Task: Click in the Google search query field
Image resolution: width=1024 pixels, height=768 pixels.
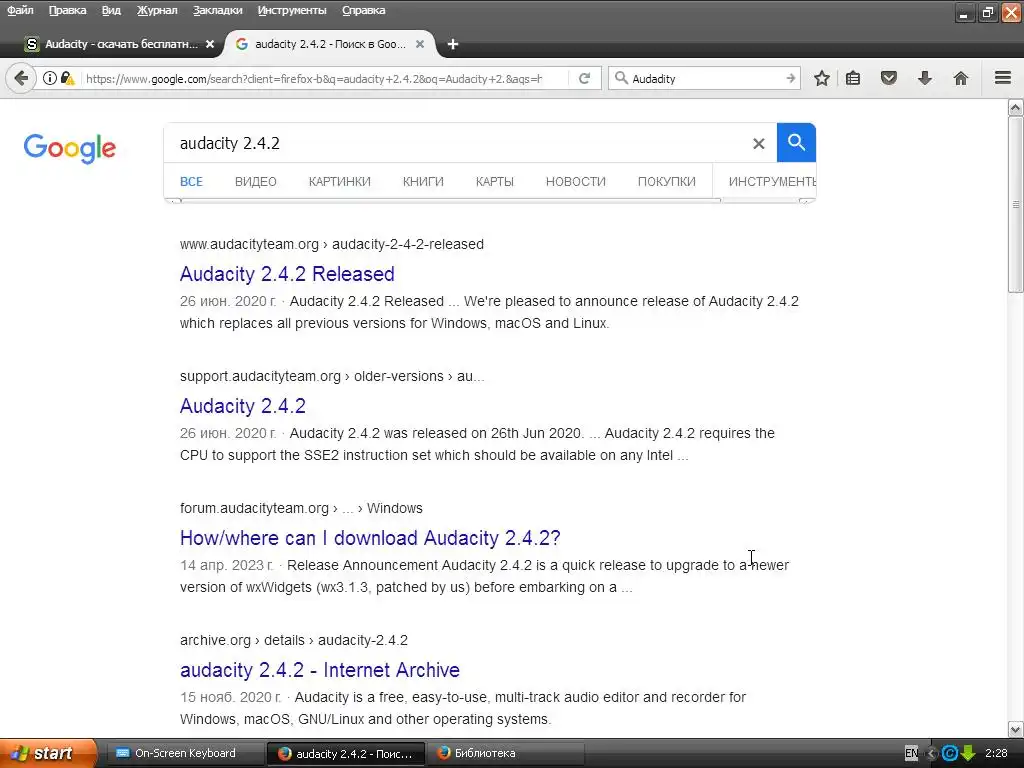Action: 457,143
